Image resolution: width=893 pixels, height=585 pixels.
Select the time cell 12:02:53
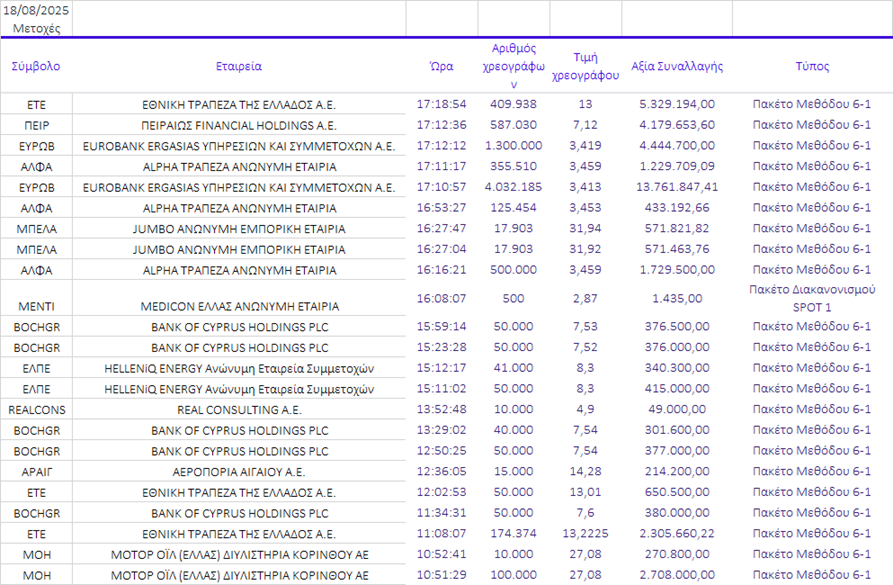(x=441, y=492)
